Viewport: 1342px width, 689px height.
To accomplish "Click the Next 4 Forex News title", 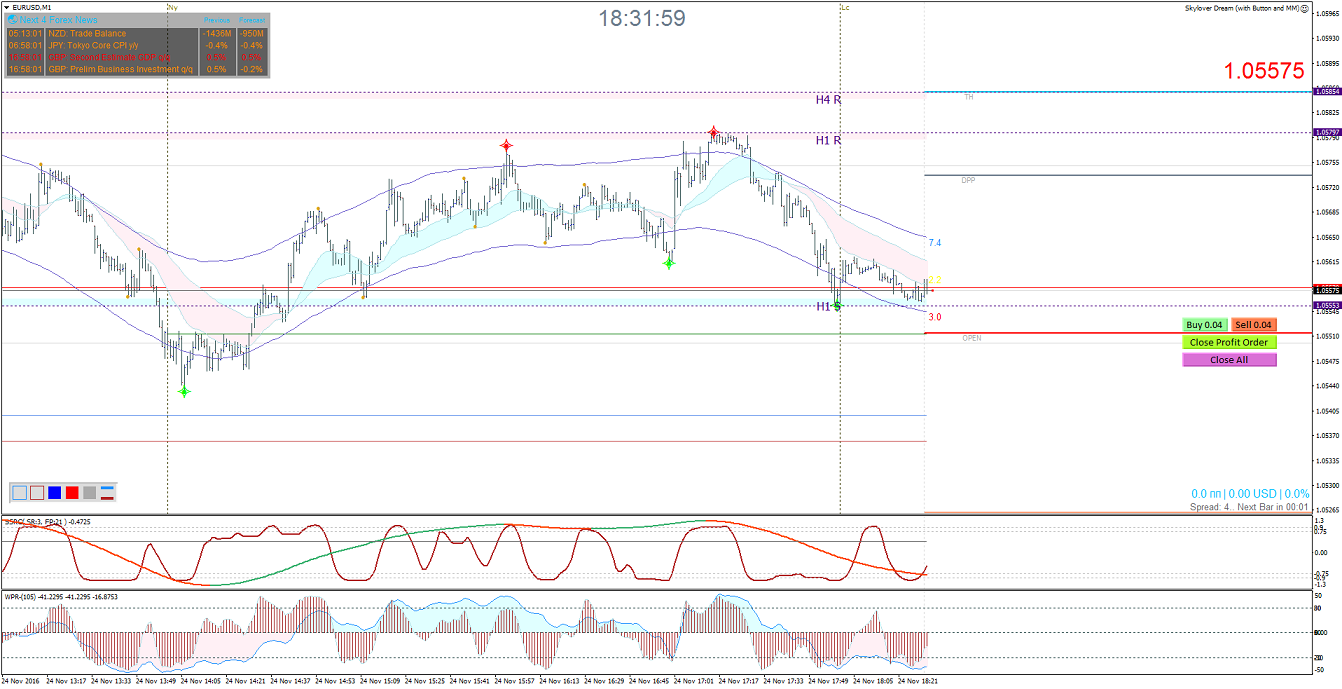I will pyautogui.click(x=58, y=20).
